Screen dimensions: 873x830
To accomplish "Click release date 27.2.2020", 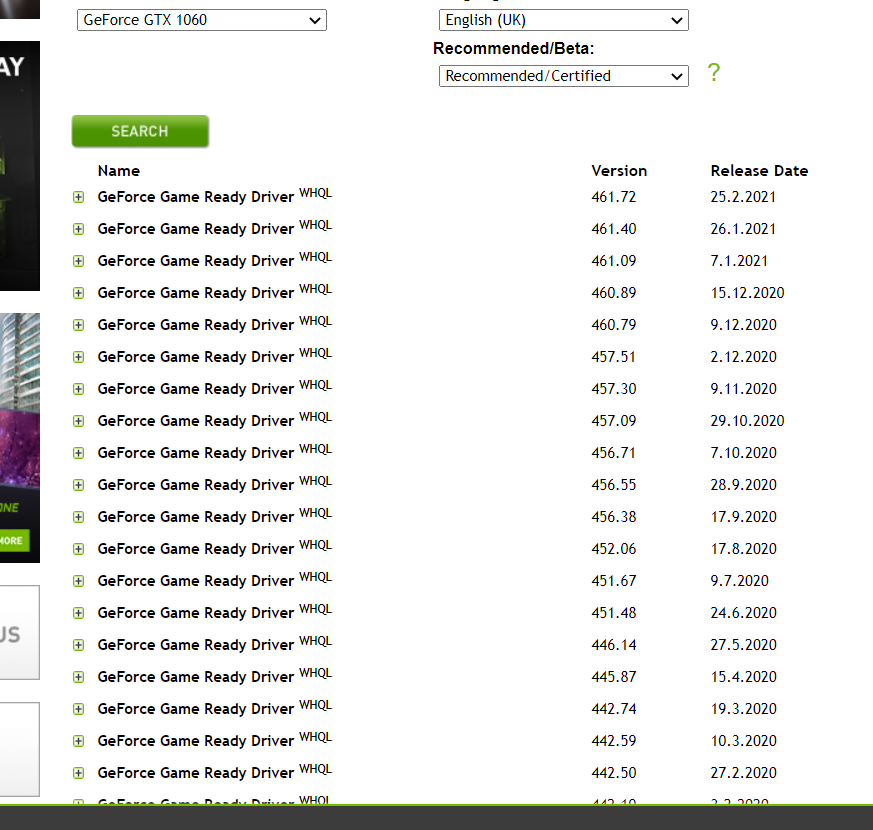I will click(x=743, y=773).
